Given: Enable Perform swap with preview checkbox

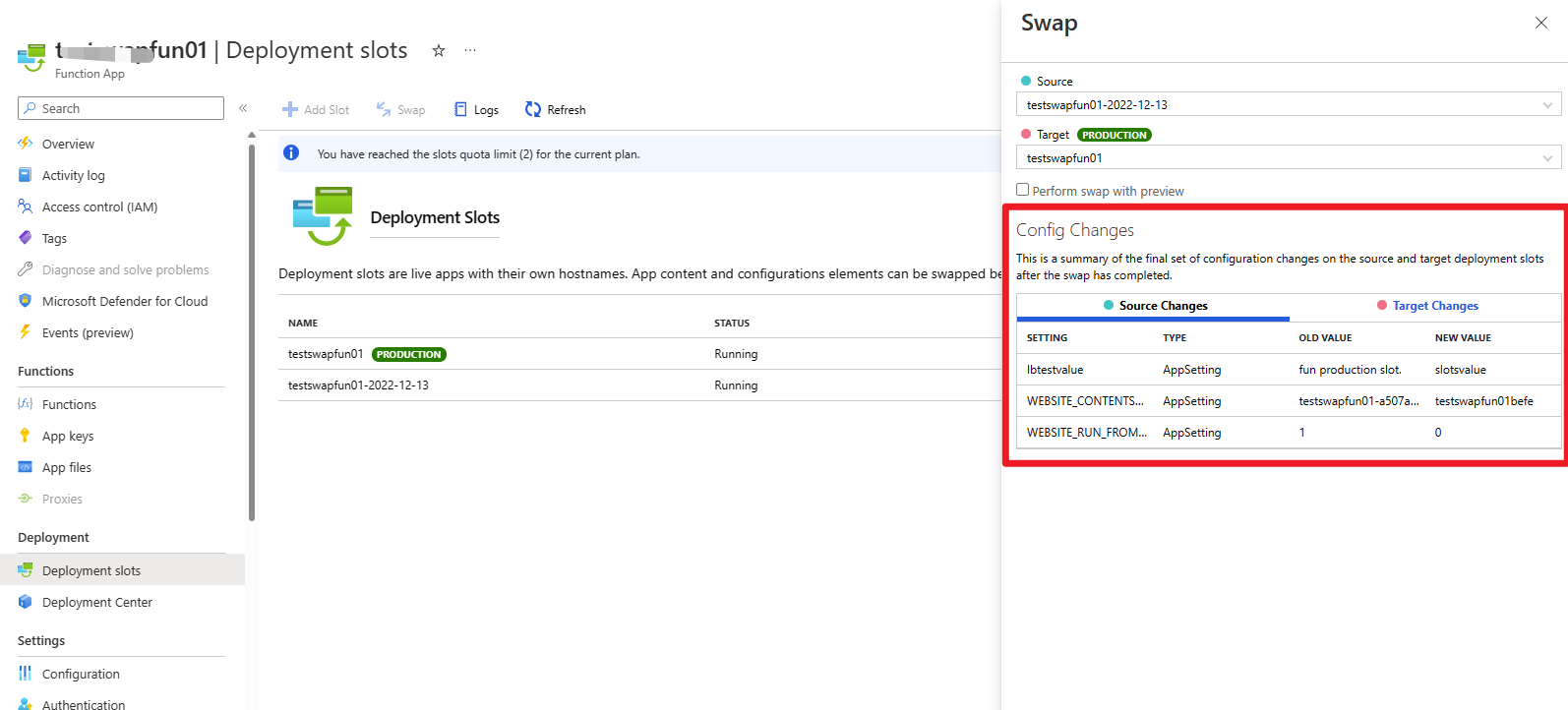Looking at the screenshot, I should click(x=1023, y=190).
